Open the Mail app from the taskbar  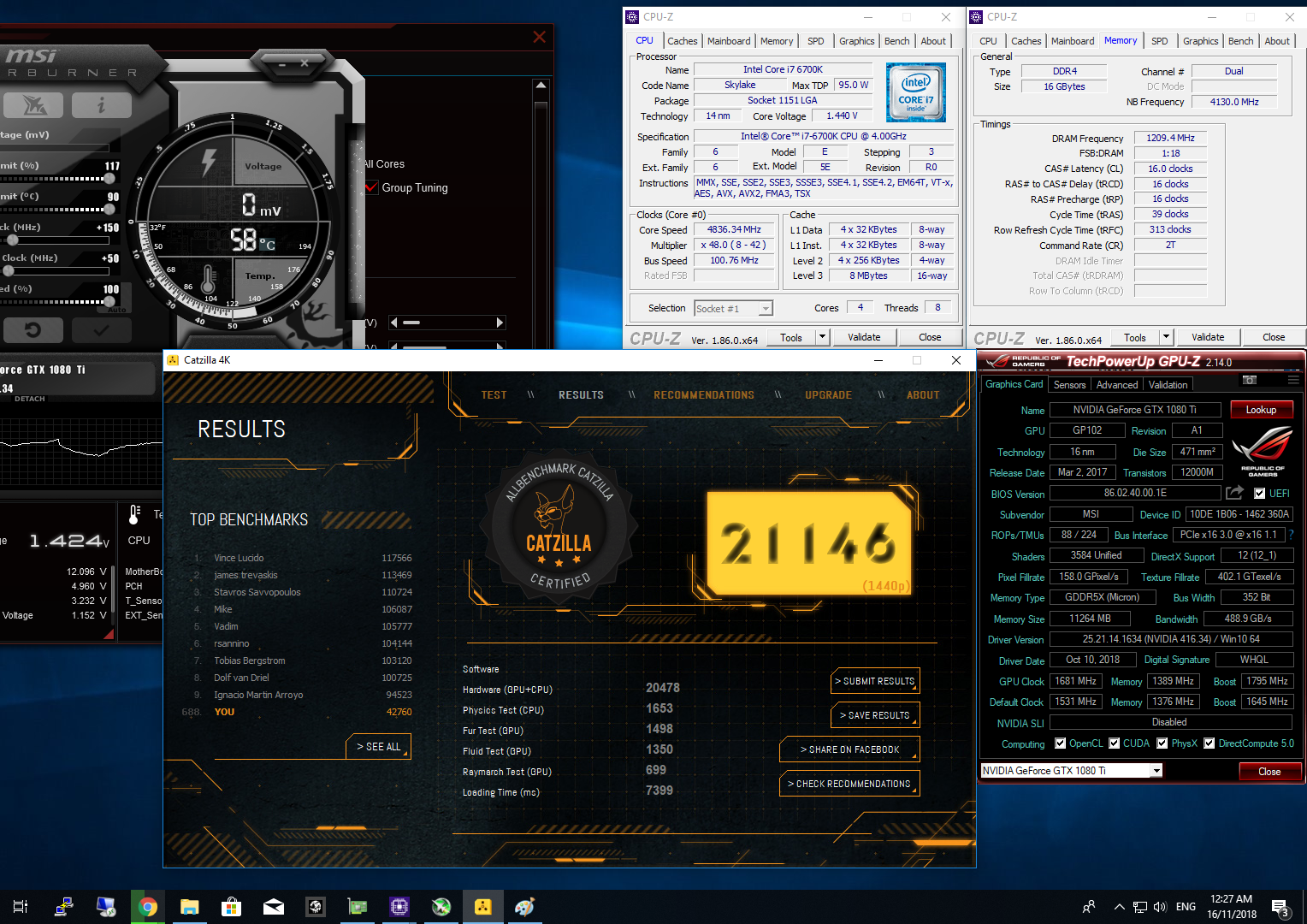tap(274, 907)
